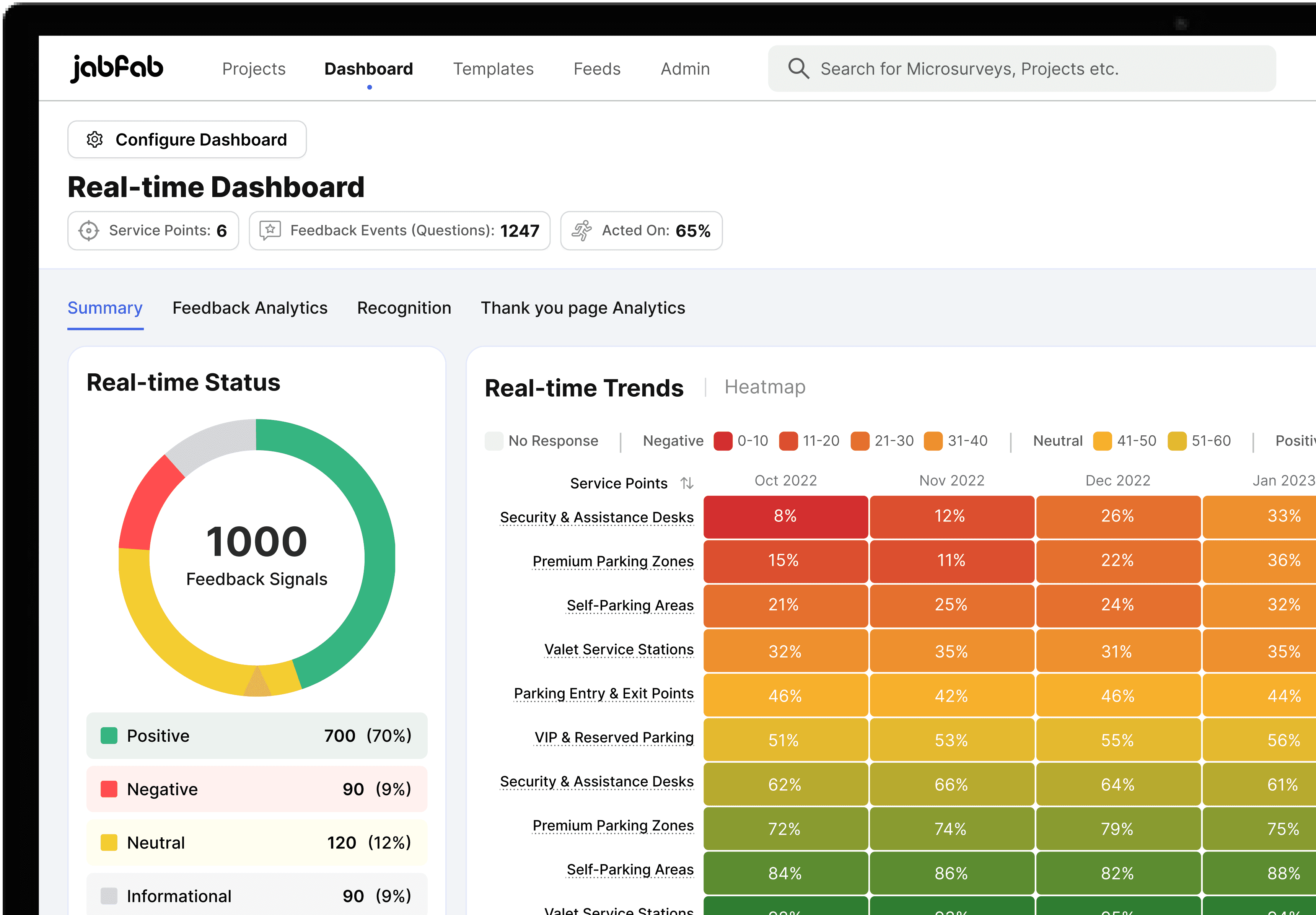Viewport: 1316px width, 915px height.
Task: Click the Feedback Events star-chat icon
Action: pyautogui.click(x=270, y=230)
